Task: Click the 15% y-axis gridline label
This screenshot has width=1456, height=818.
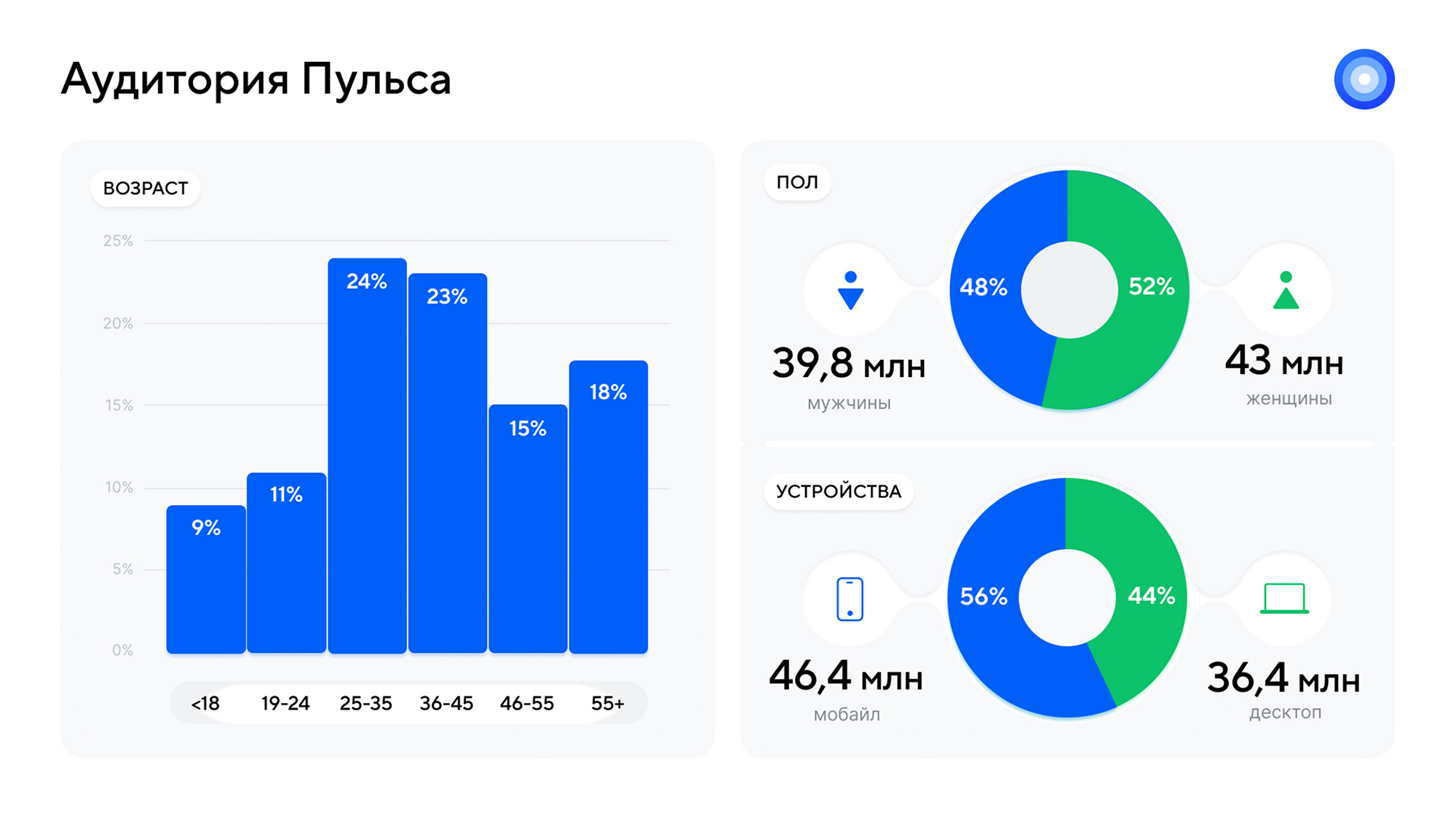Action: tap(119, 405)
